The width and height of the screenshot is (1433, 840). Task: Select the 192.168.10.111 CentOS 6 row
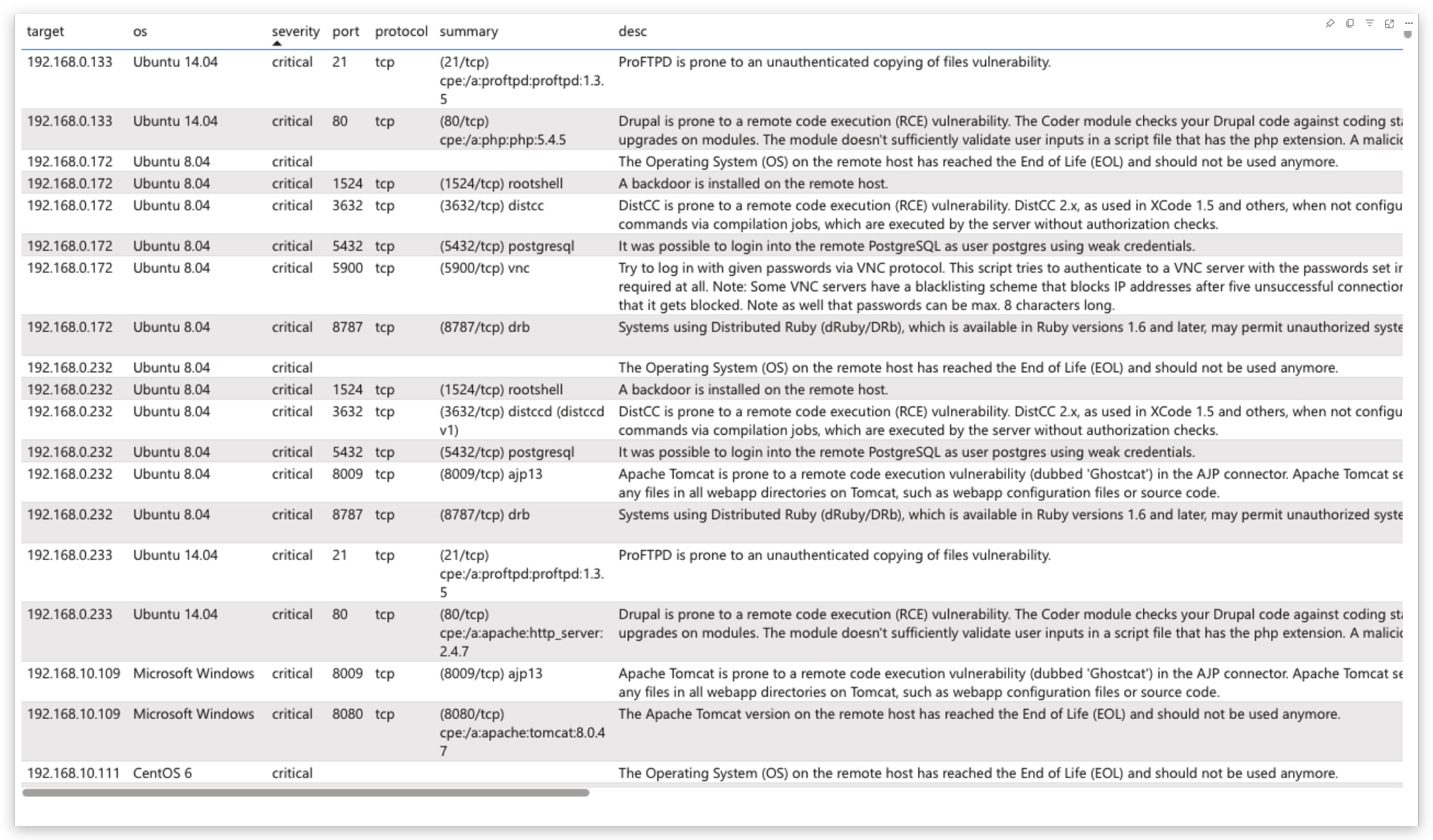(x=73, y=772)
